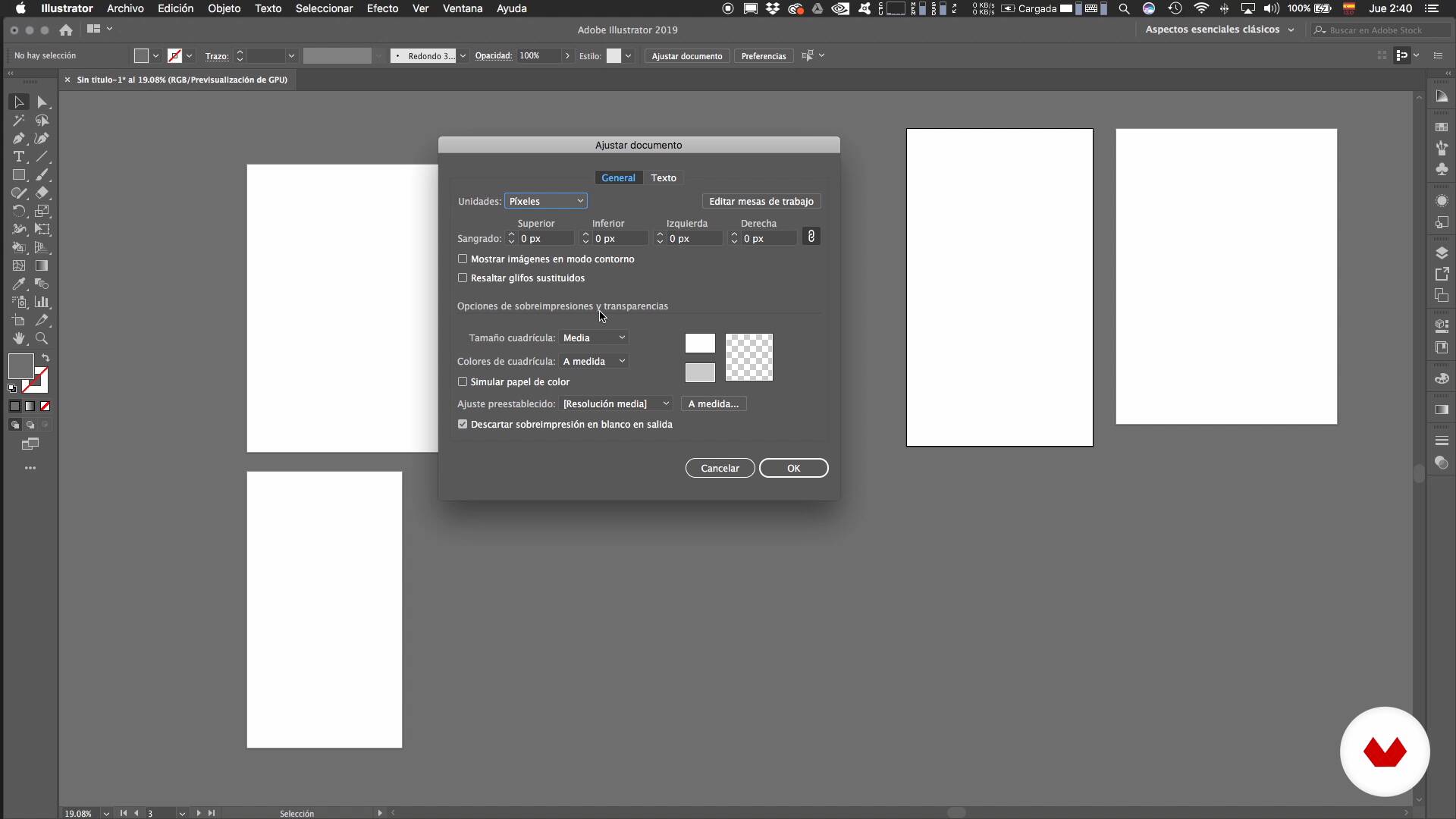This screenshot has width=1456, height=819.
Task: Select the Type tool
Action: point(18,157)
